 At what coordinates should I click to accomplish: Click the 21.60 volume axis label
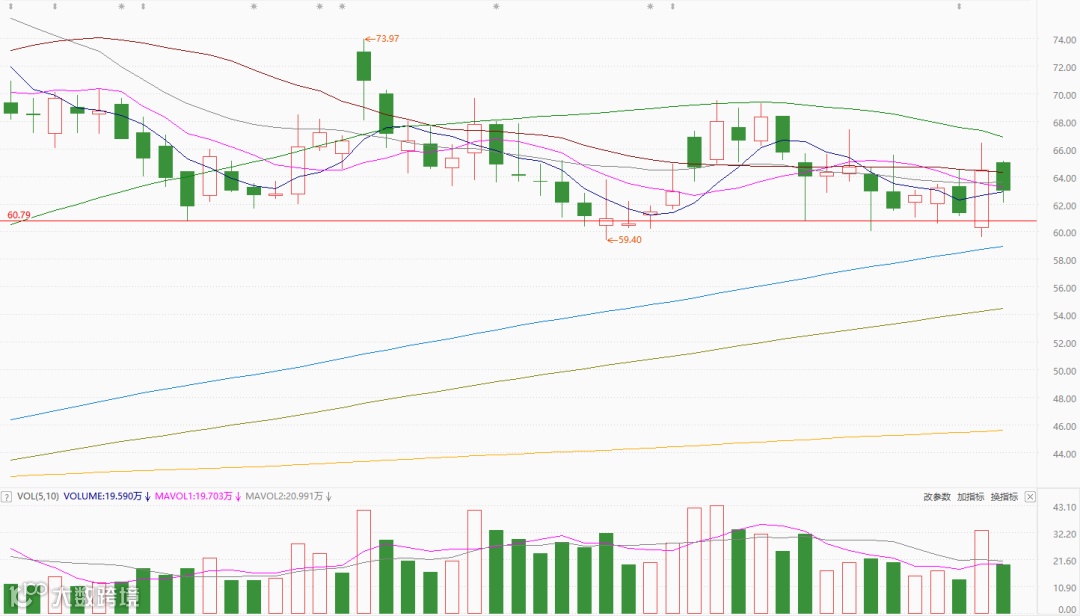pyautogui.click(x=1064, y=562)
